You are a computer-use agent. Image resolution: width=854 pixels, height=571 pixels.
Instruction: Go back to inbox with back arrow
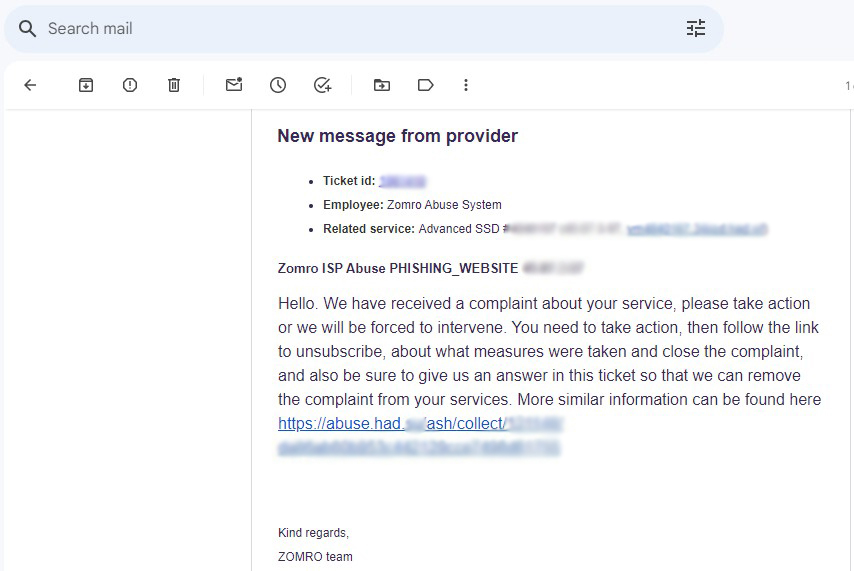30,85
